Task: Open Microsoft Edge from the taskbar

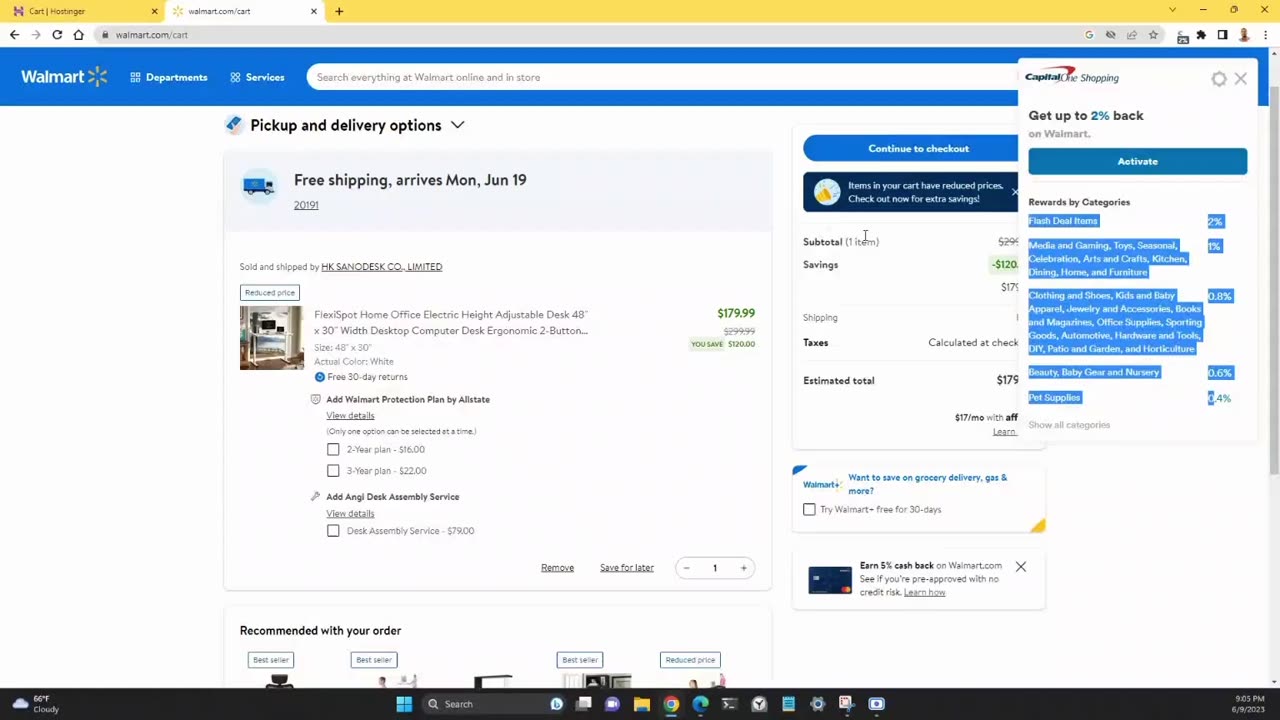Action: pos(700,704)
